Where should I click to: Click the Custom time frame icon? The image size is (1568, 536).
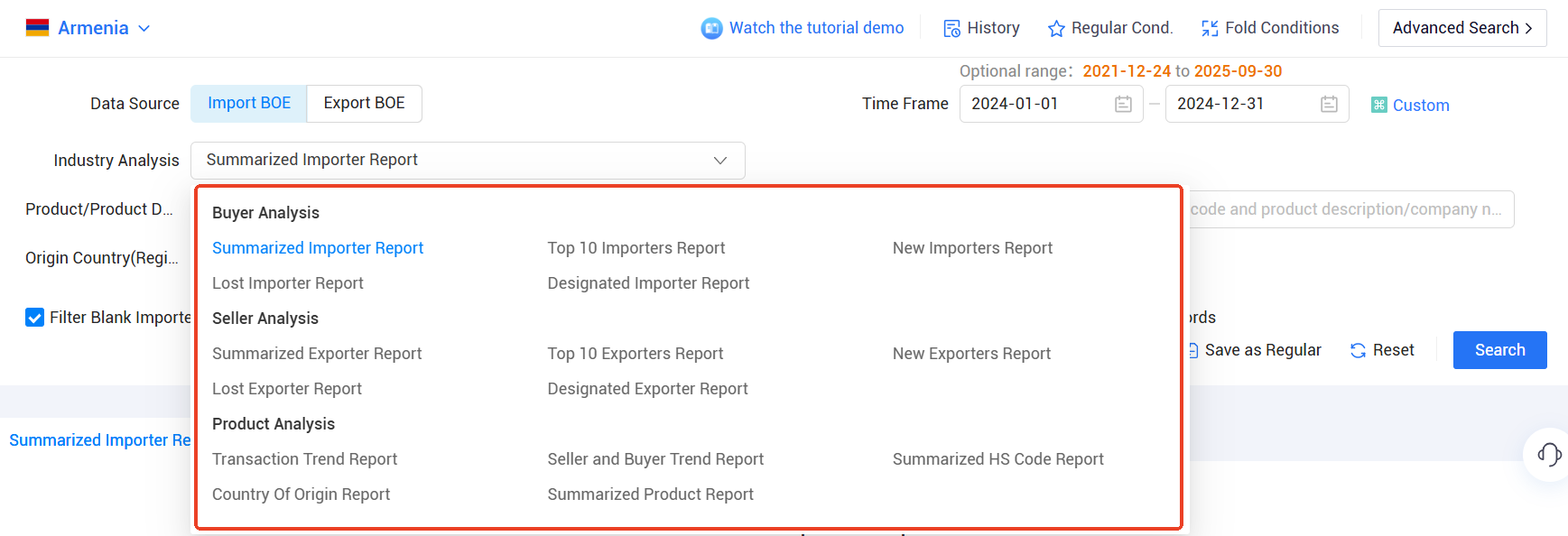[1379, 105]
